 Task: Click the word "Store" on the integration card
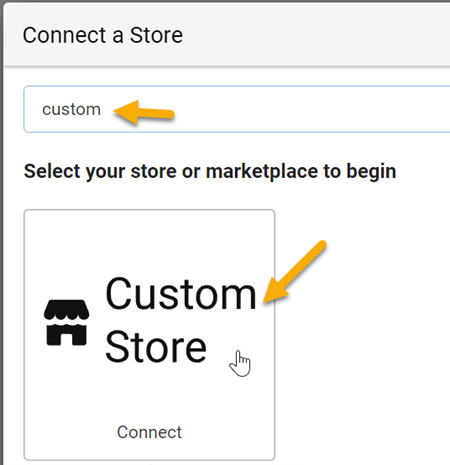[x=156, y=347]
